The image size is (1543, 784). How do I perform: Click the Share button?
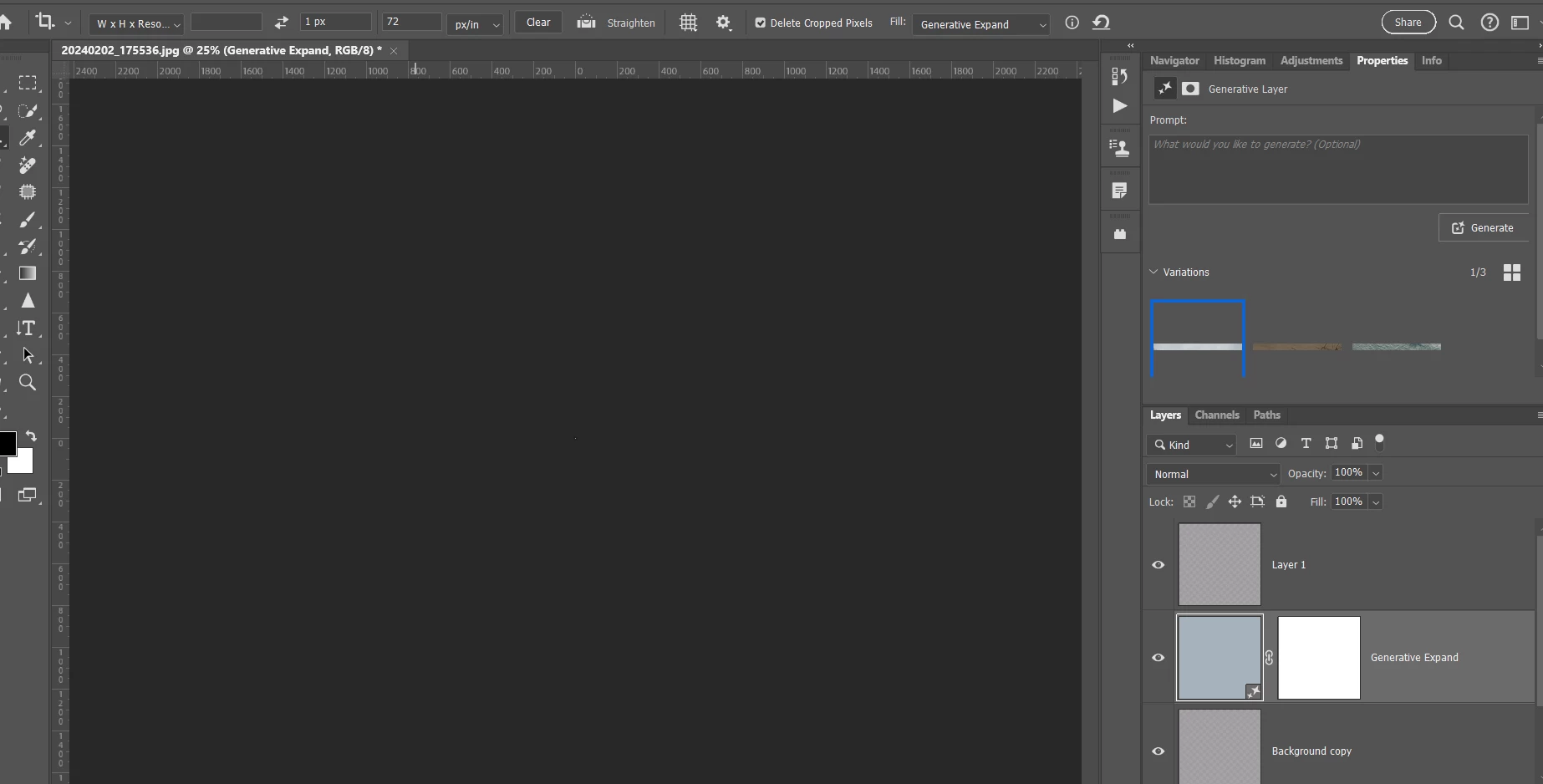[x=1408, y=23]
